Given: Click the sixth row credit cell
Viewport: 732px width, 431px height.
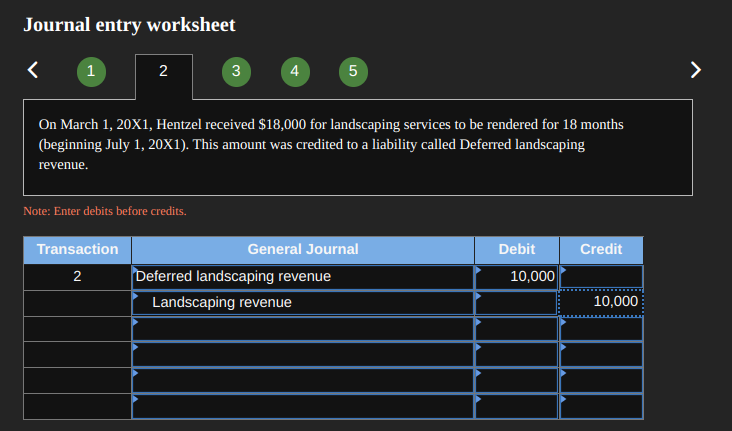Looking at the screenshot, I should [x=601, y=406].
